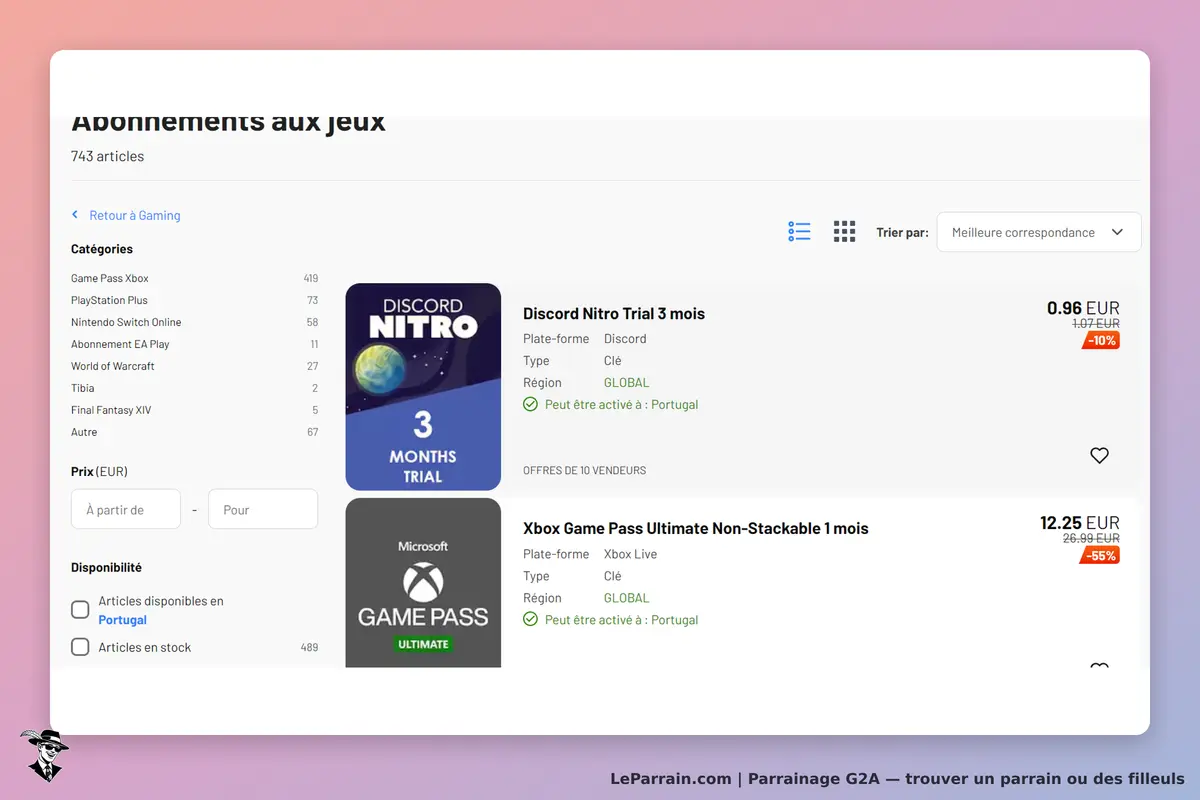Click GLOBAL region on Discord Nitro row

tap(627, 383)
